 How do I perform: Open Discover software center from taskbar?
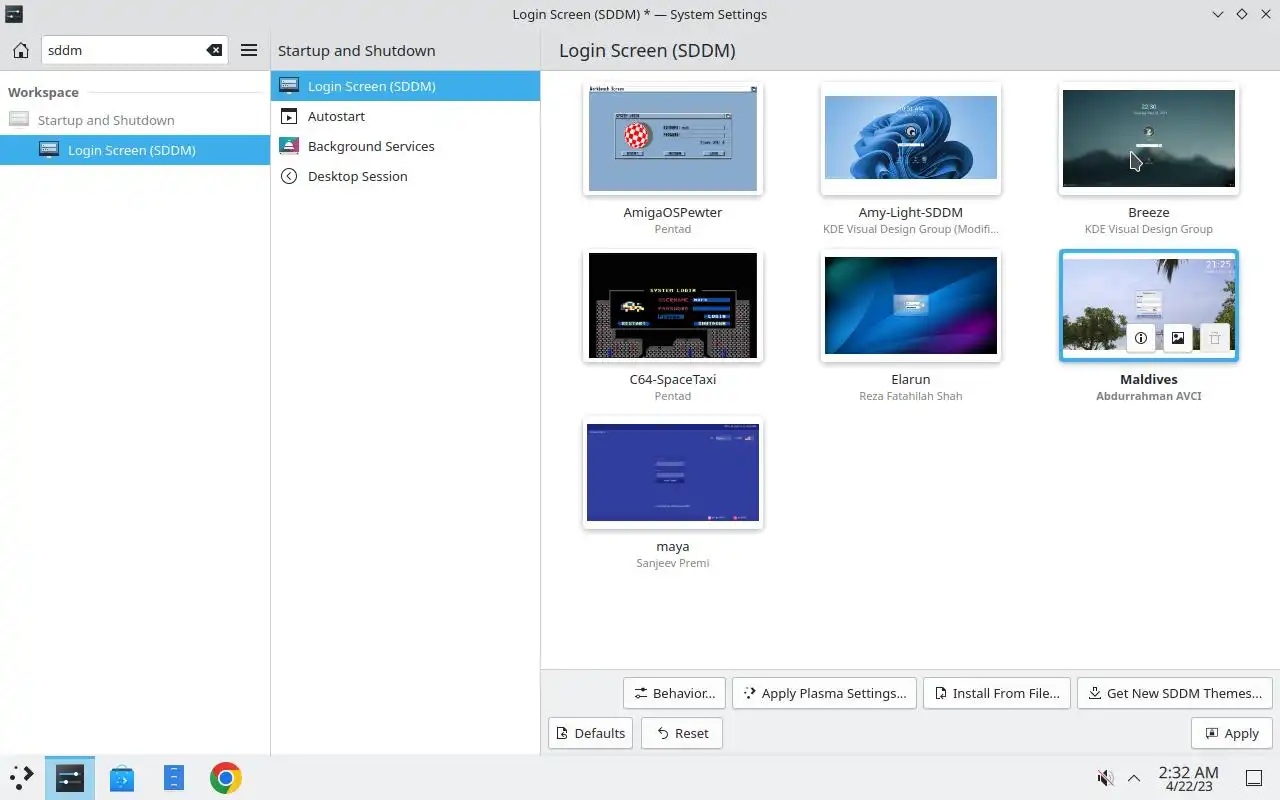click(122, 778)
